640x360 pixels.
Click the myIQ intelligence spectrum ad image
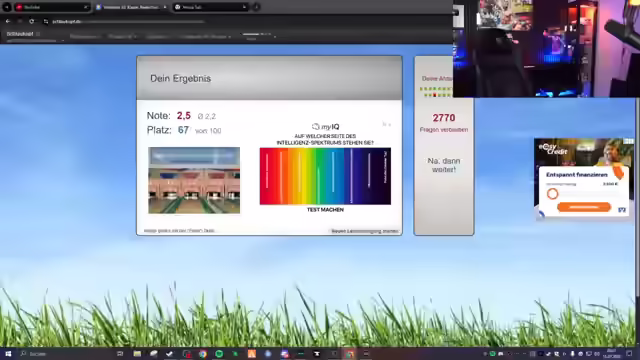coord(325,176)
